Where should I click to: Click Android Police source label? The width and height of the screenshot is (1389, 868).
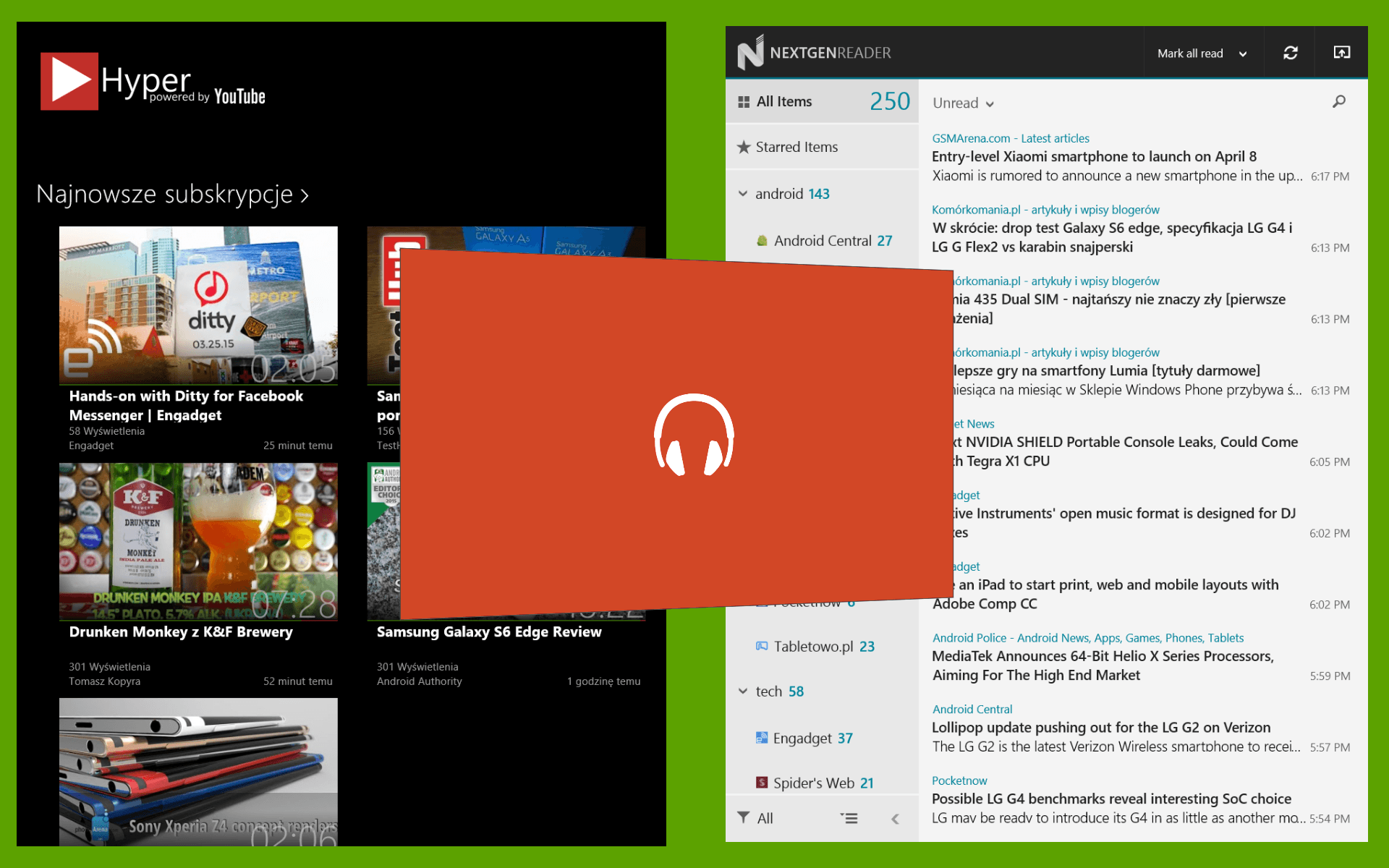click(1088, 638)
